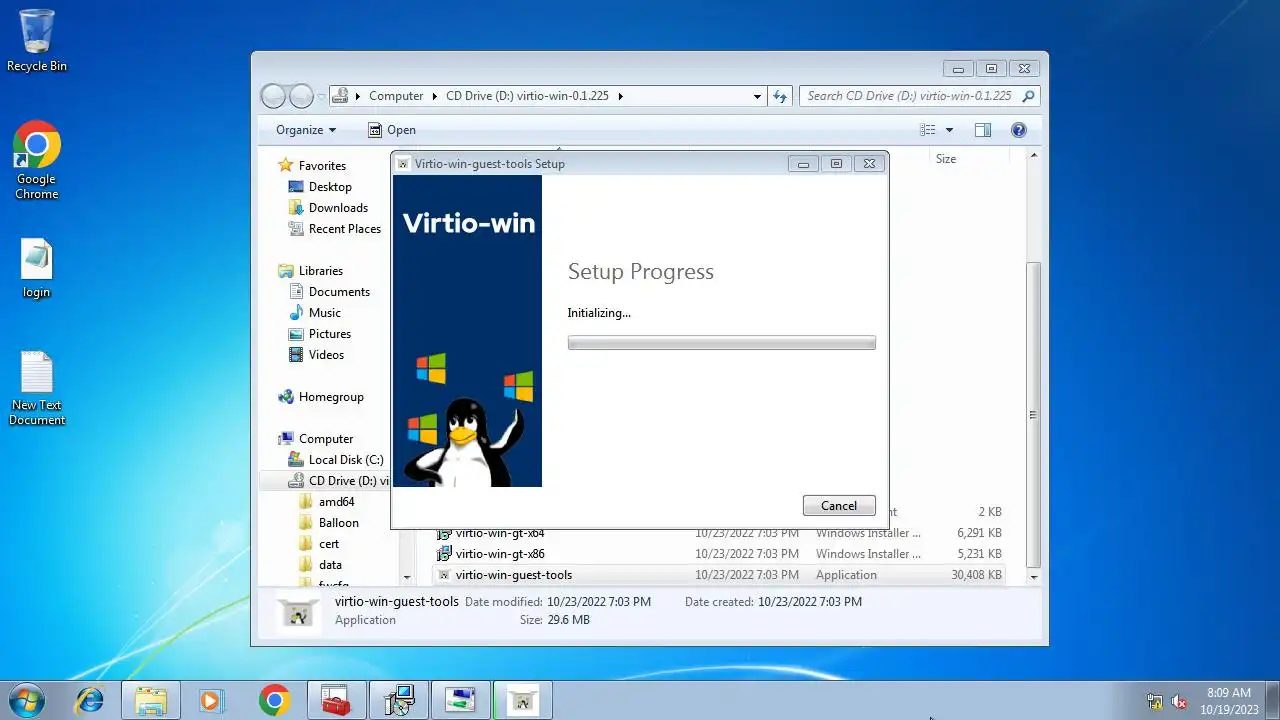Change the view with the view icon
The height and width of the screenshot is (720, 1280).
tap(928, 130)
